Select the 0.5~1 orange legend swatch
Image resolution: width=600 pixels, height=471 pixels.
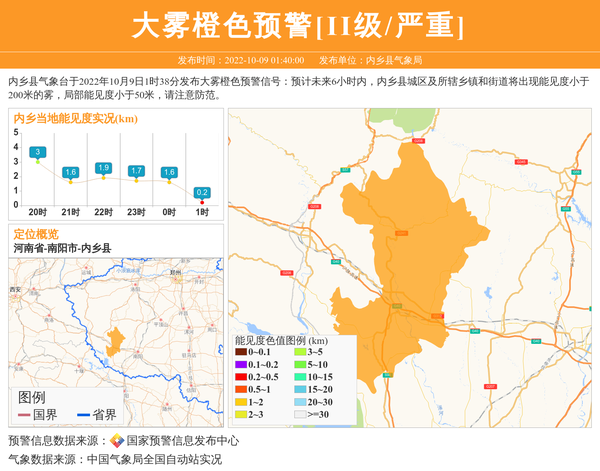click(x=241, y=389)
